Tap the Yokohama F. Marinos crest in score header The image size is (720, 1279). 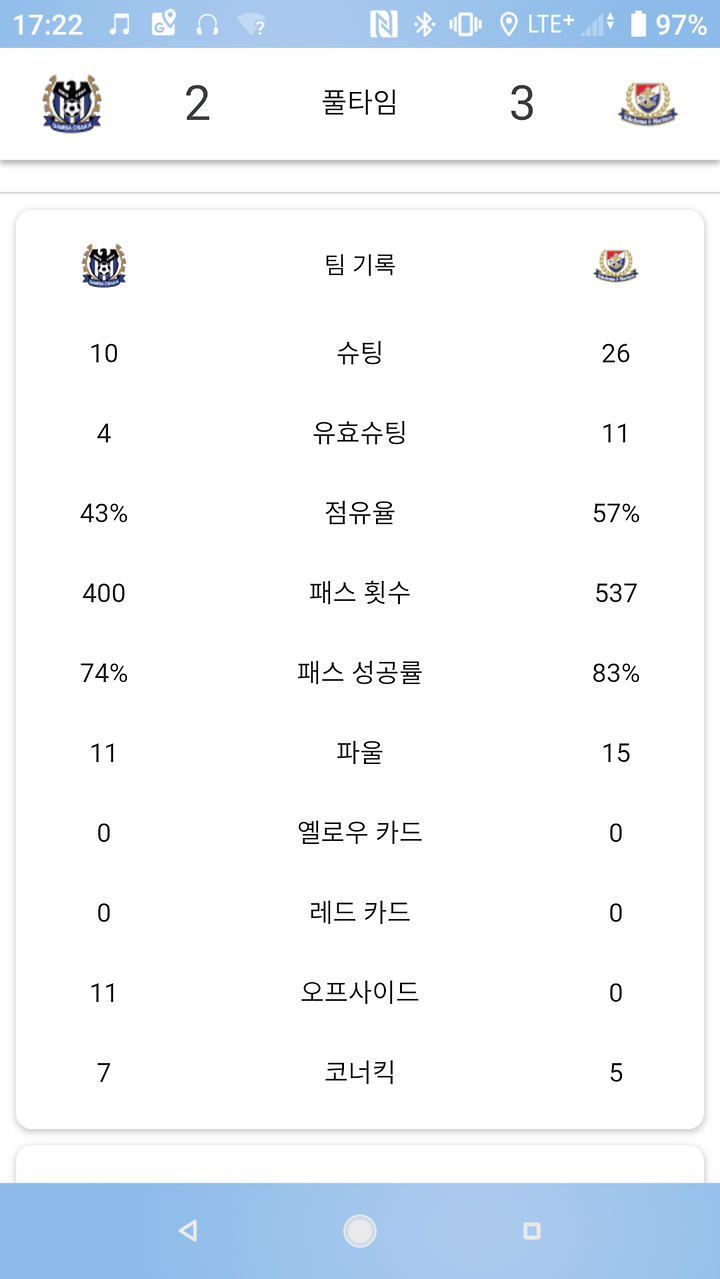pos(648,103)
